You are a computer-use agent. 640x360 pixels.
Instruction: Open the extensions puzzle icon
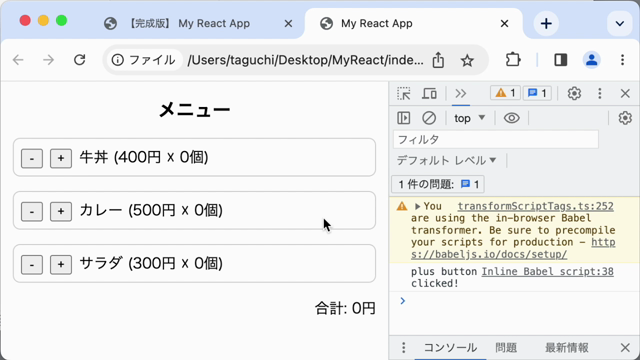click(513, 60)
